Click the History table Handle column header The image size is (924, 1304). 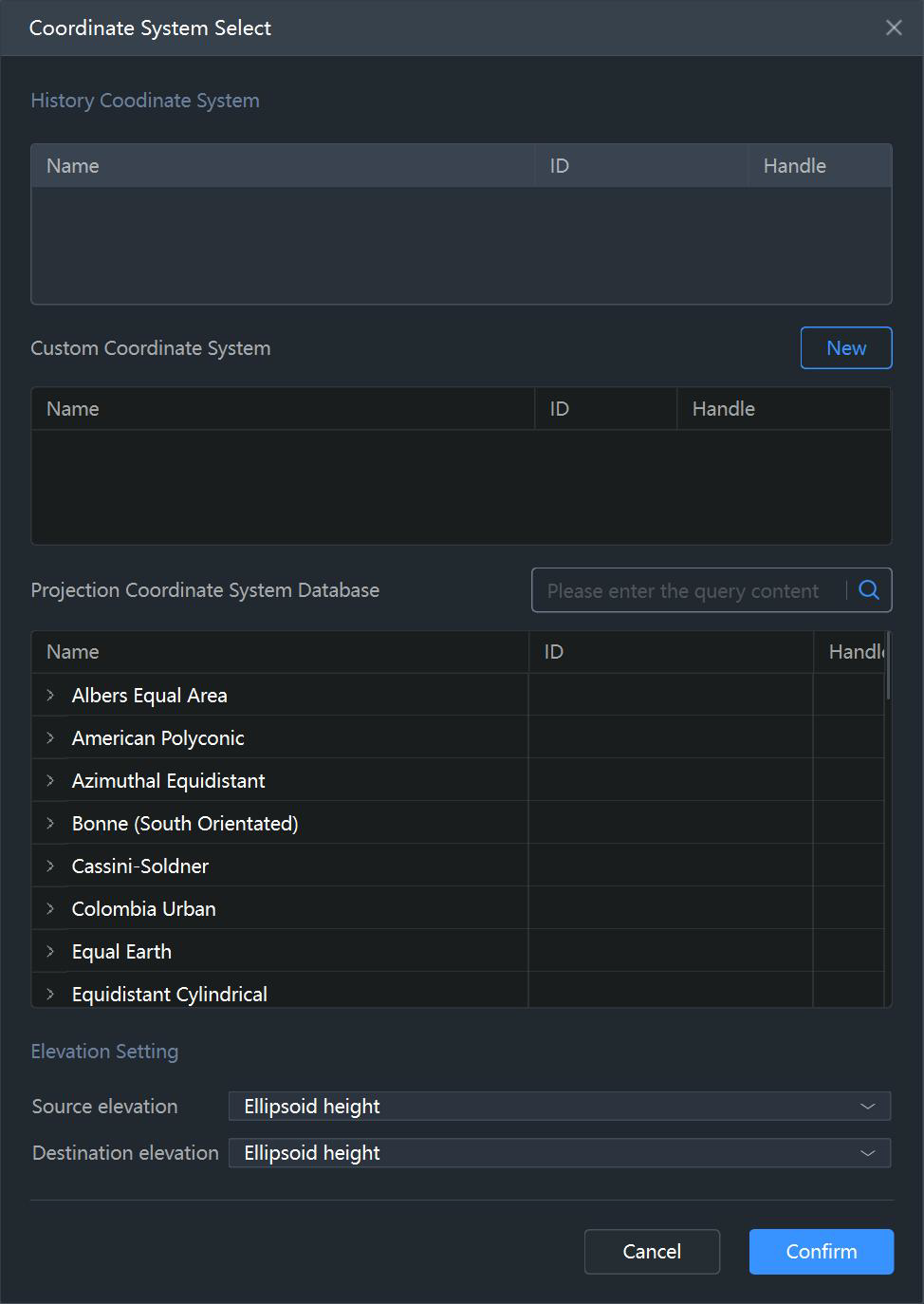(820, 166)
